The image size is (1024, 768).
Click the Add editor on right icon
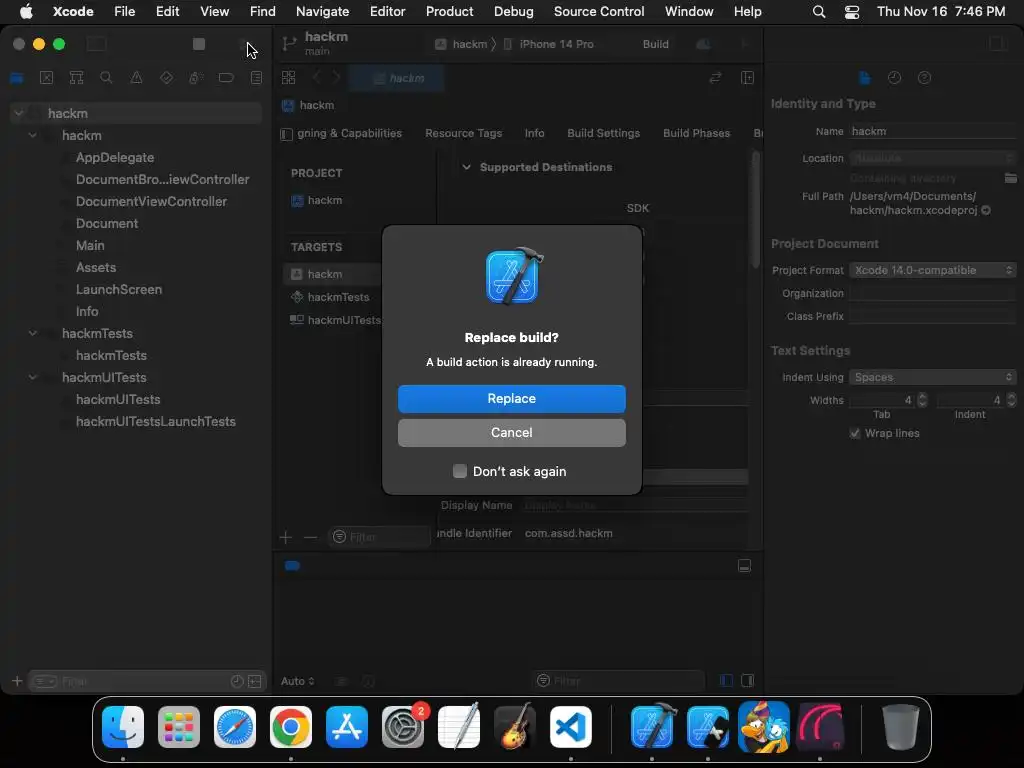coord(748,78)
